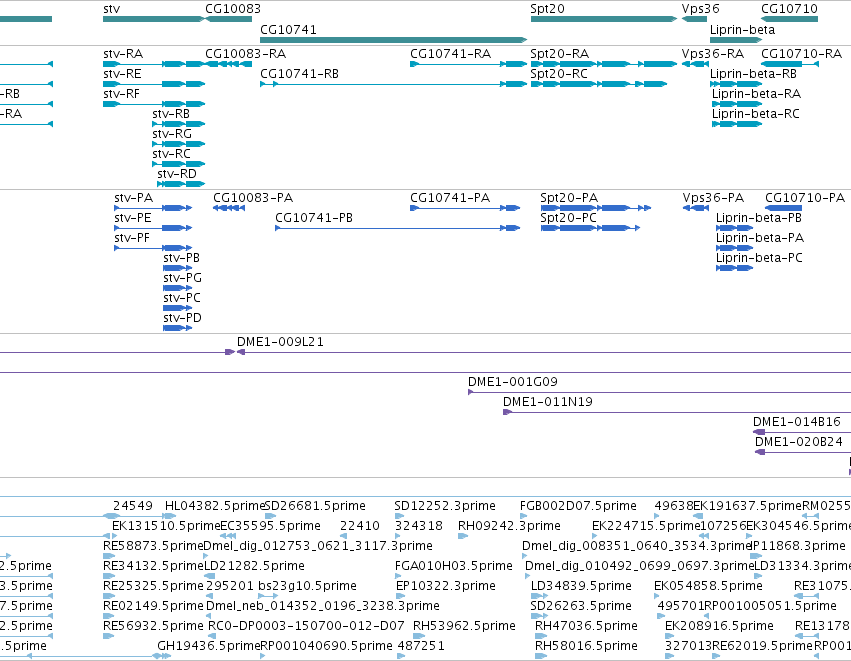Click Liprin-beta-RA transcript
This screenshot has height=661, width=851.
click(737, 104)
